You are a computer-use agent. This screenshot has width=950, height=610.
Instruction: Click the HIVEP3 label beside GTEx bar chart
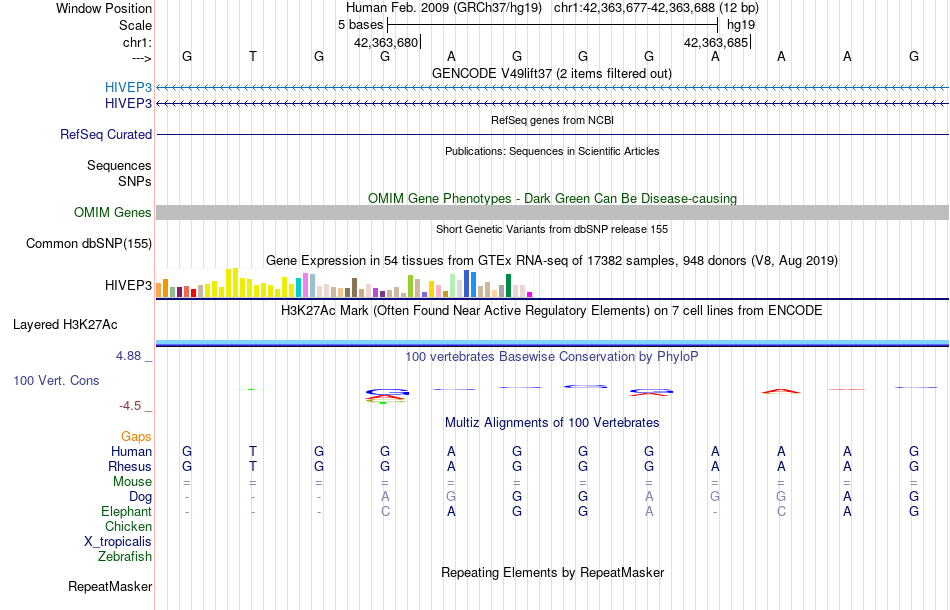click(x=128, y=285)
